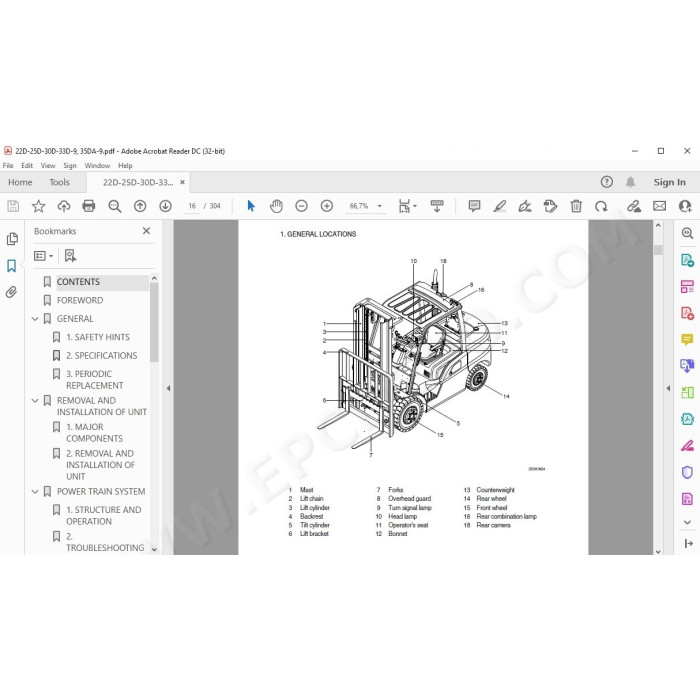This screenshot has height=700, width=700.
Task: Toggle the Bookmarks panel icon in sidebar
Action: (12, 266)
